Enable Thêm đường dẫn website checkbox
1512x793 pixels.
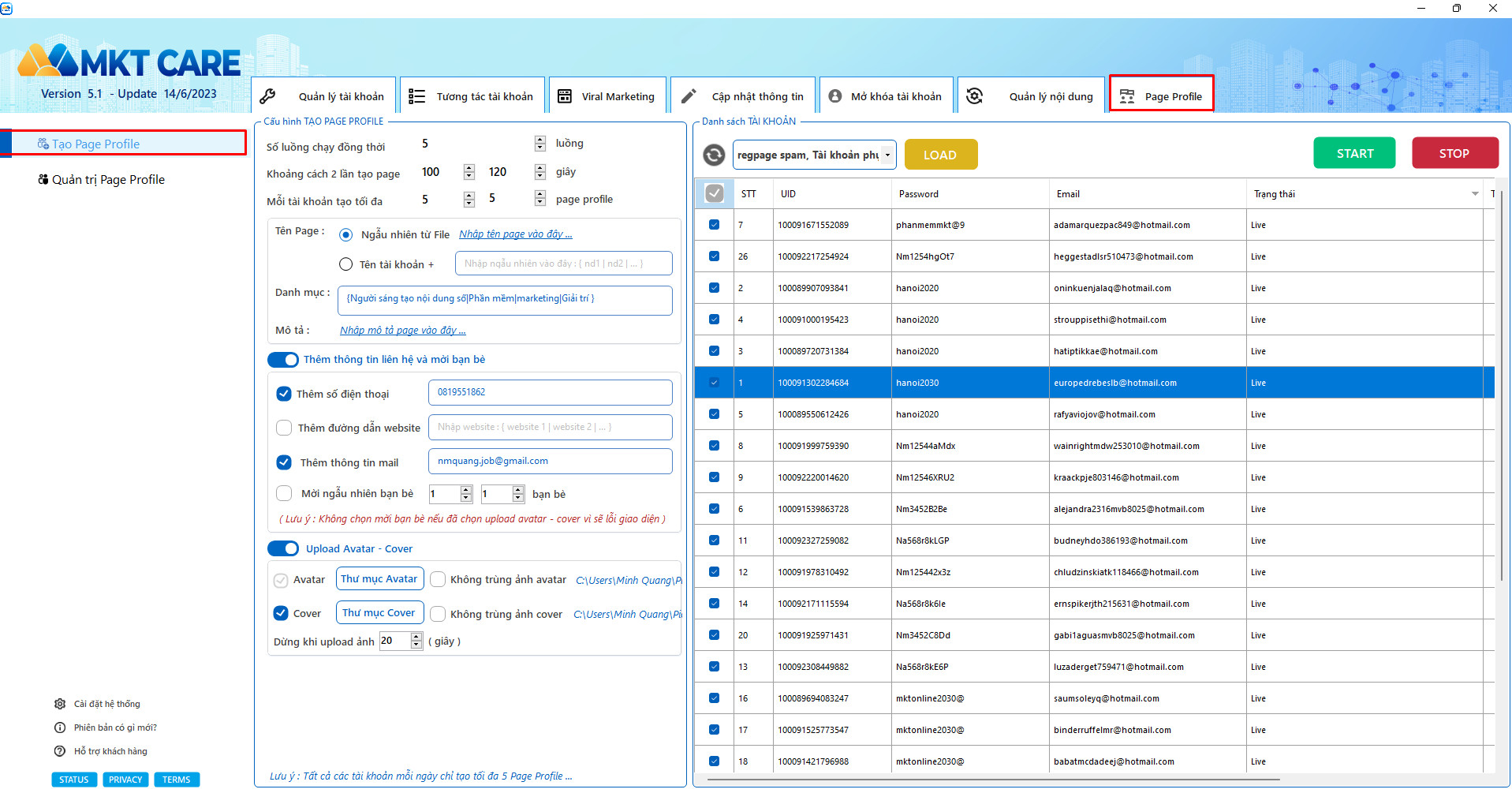tap(284, 428)
